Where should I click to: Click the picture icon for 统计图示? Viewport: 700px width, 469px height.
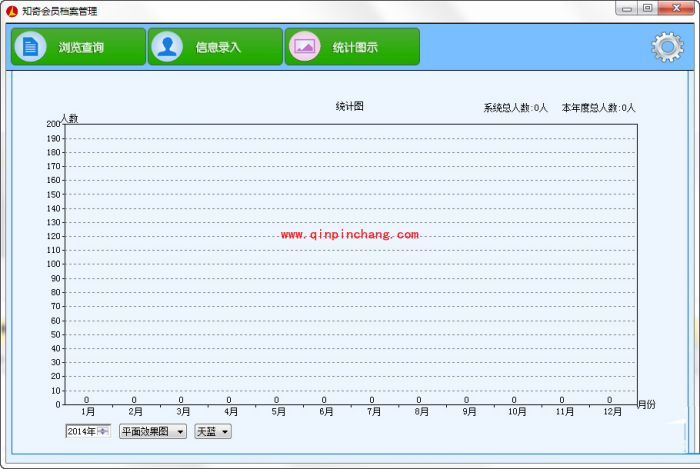304,46
